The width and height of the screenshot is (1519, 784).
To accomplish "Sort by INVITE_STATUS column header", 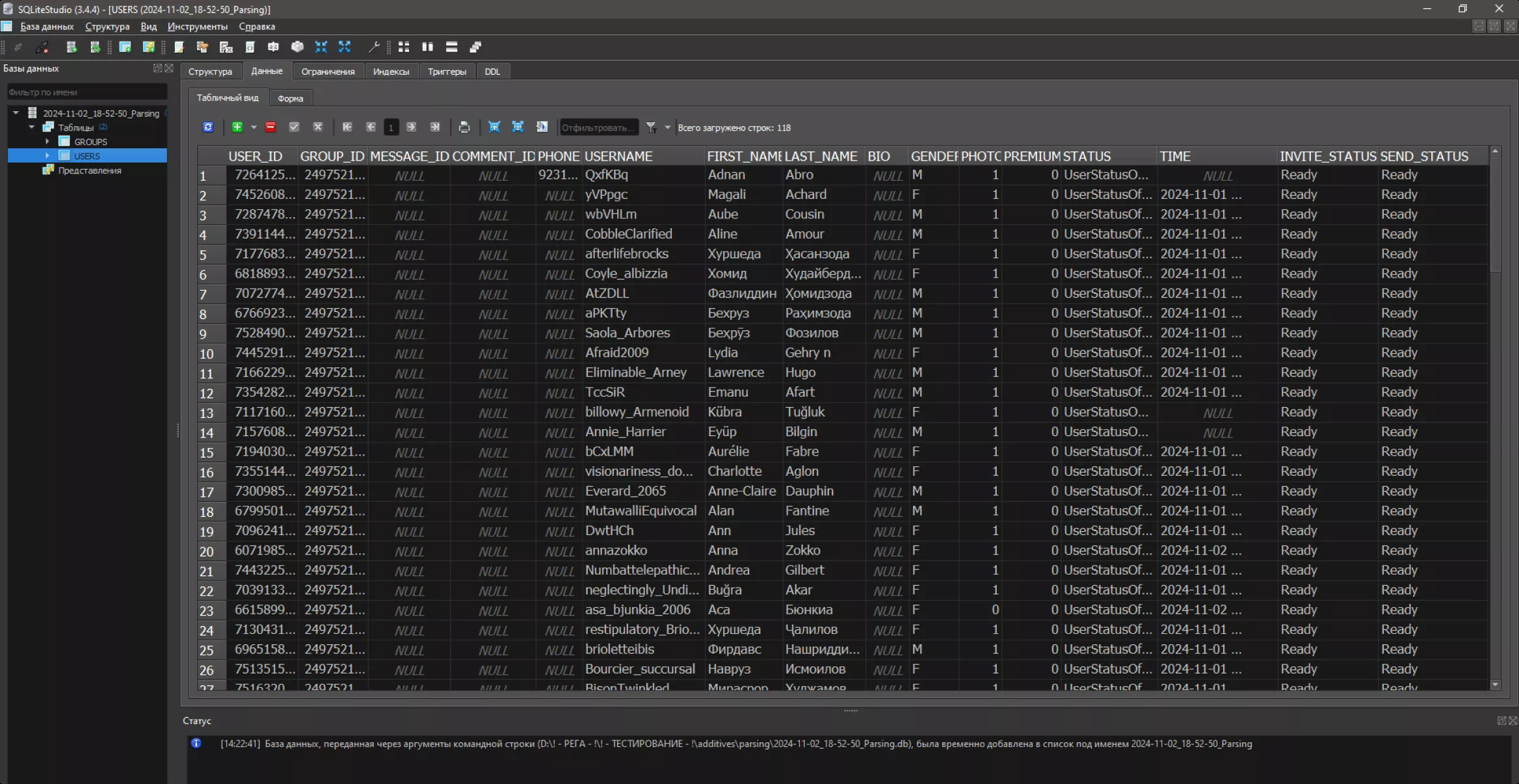I will pos(1327,156).
